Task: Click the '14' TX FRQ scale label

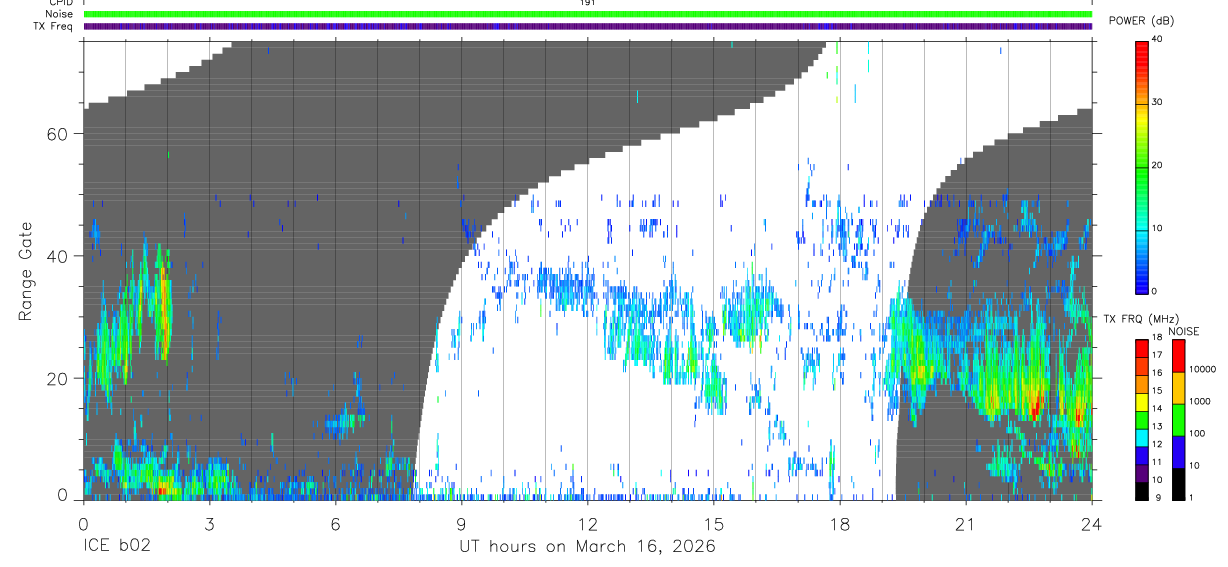Action: point(1157,409)
